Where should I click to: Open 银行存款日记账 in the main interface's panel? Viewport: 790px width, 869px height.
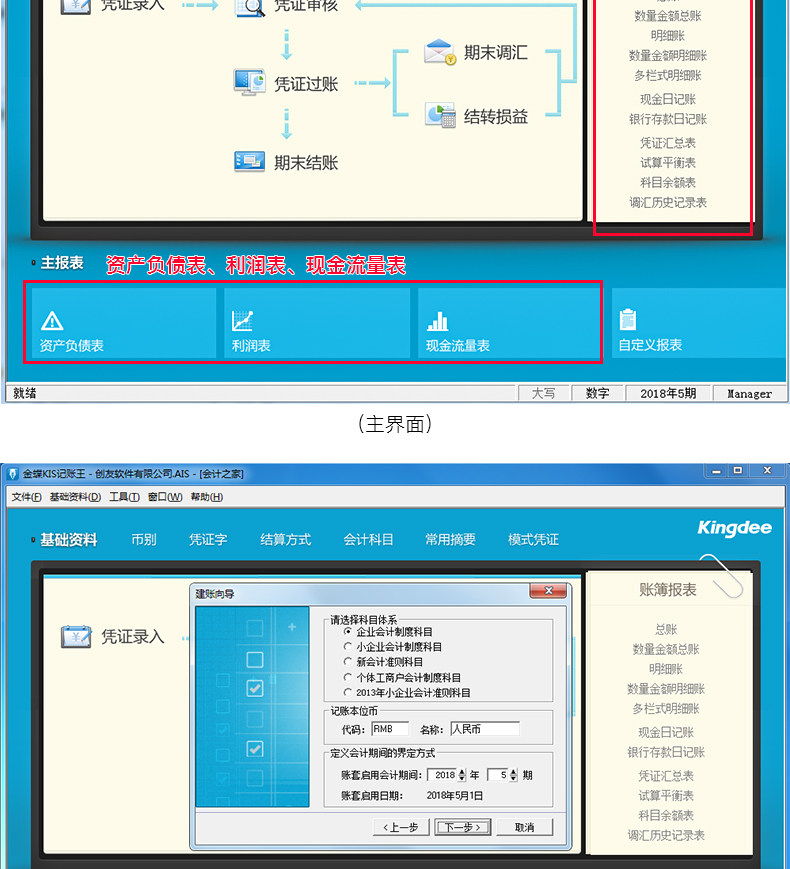[x=667, y=119]
